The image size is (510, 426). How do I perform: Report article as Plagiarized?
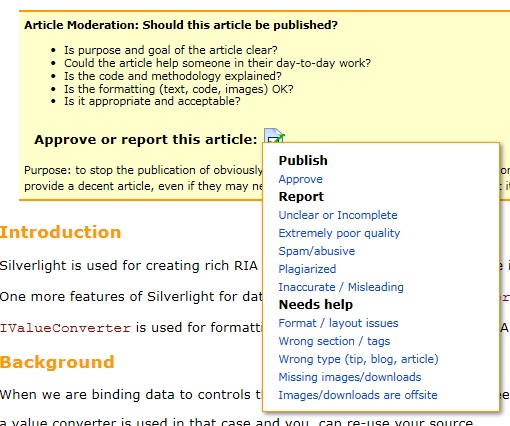pyautogui.click(x=307, y=269)
